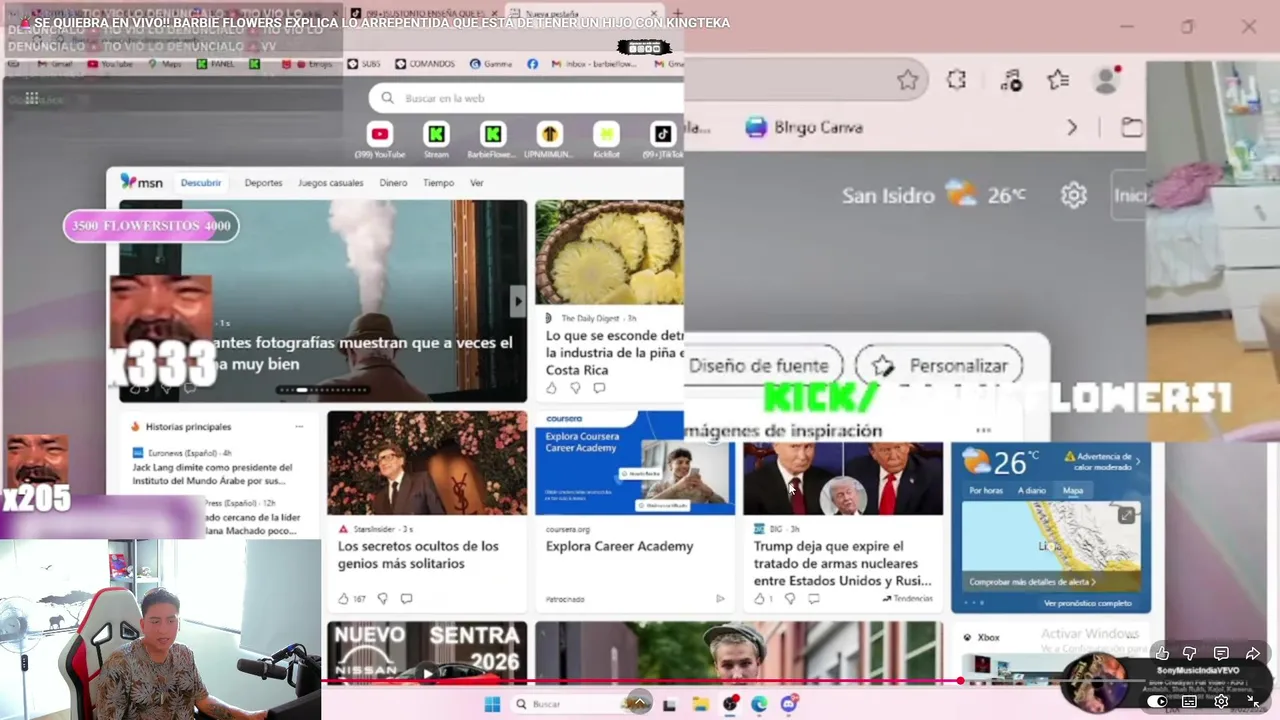Viewport: 1280px width, 720px height.
Task: Open the browser profile avatar
Action: (x=1106, y=80)
